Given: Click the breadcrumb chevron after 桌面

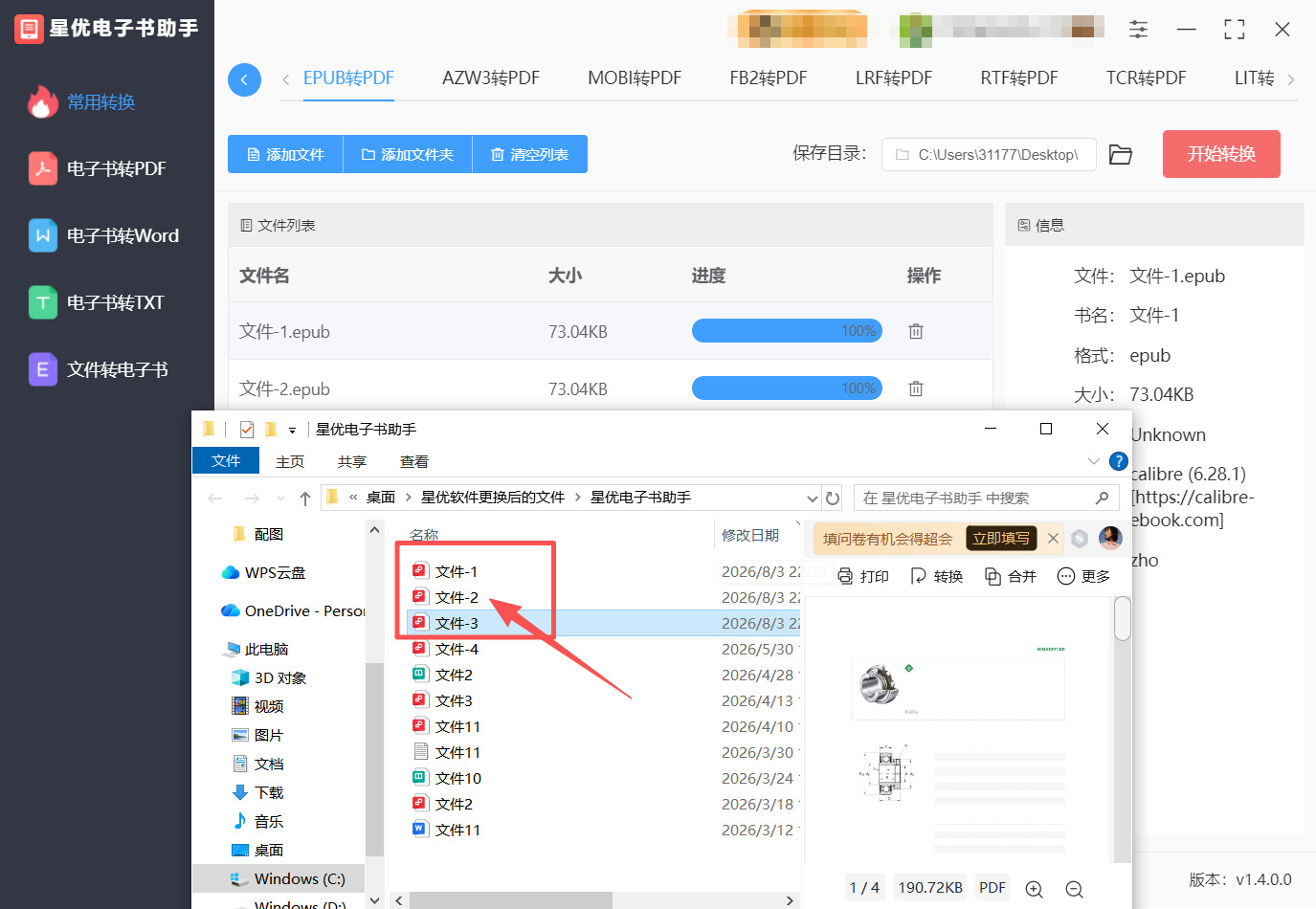Looking at the screenshot, I should coord(409,498).
